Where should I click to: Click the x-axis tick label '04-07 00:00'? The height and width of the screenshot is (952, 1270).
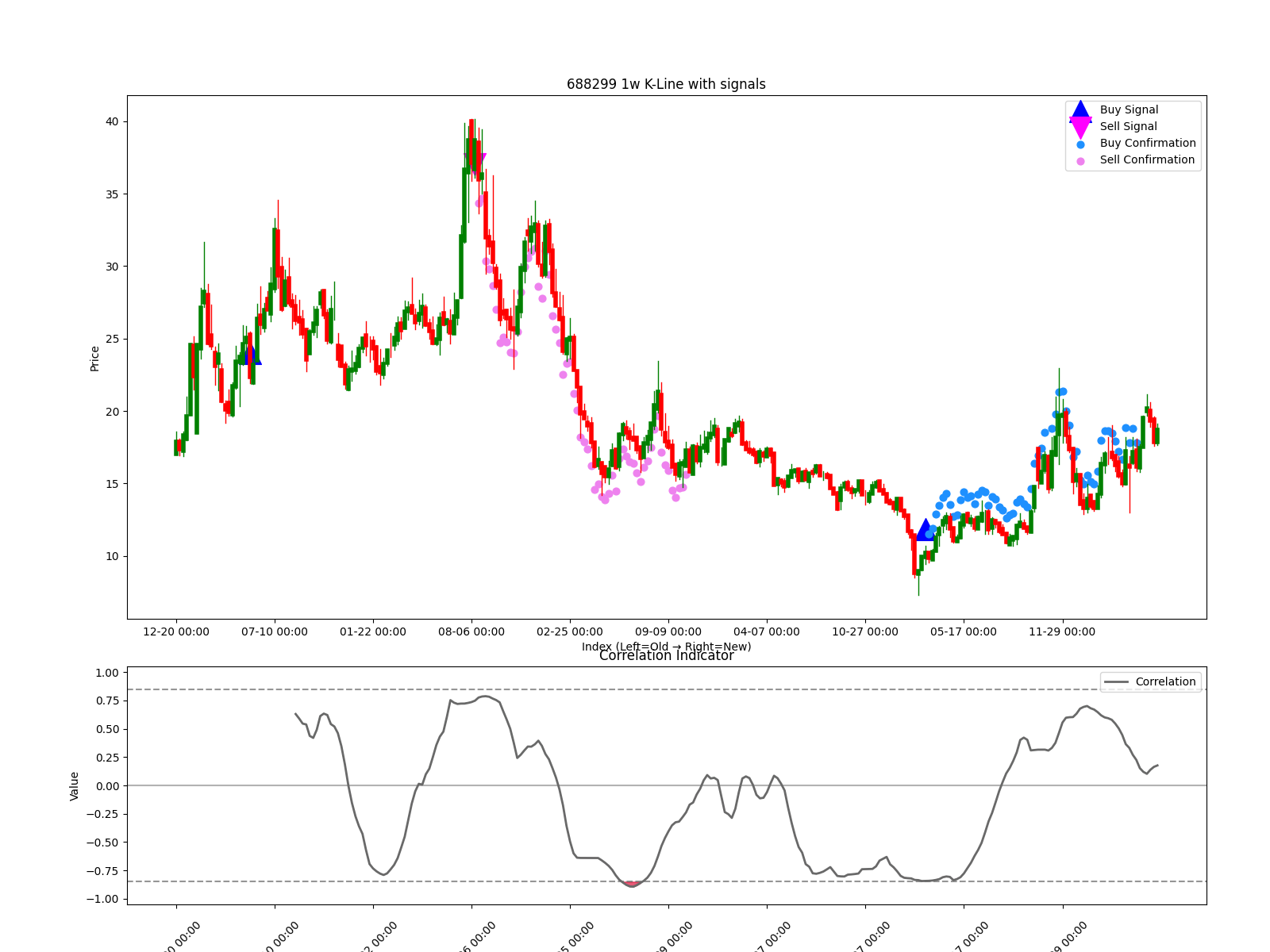767,631
